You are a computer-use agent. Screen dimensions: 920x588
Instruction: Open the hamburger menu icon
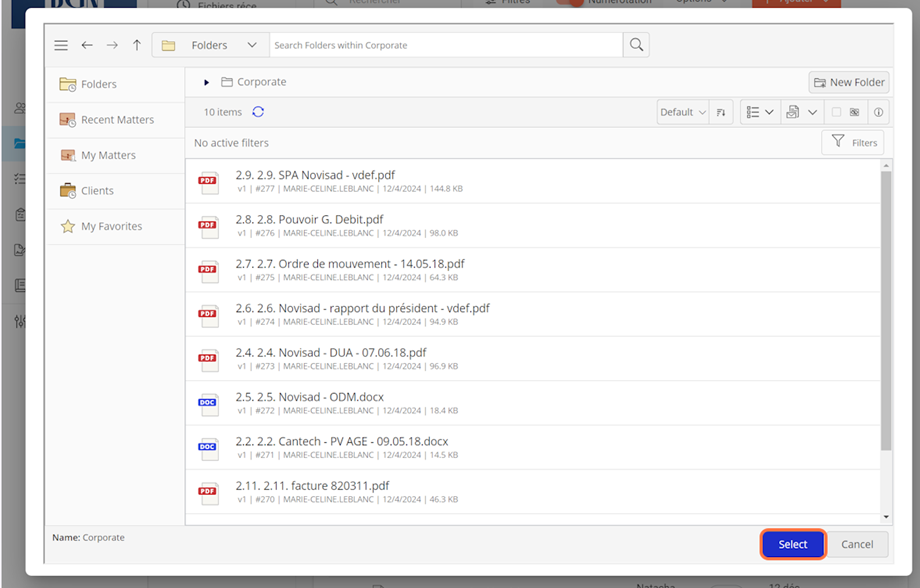click(61, 45)
